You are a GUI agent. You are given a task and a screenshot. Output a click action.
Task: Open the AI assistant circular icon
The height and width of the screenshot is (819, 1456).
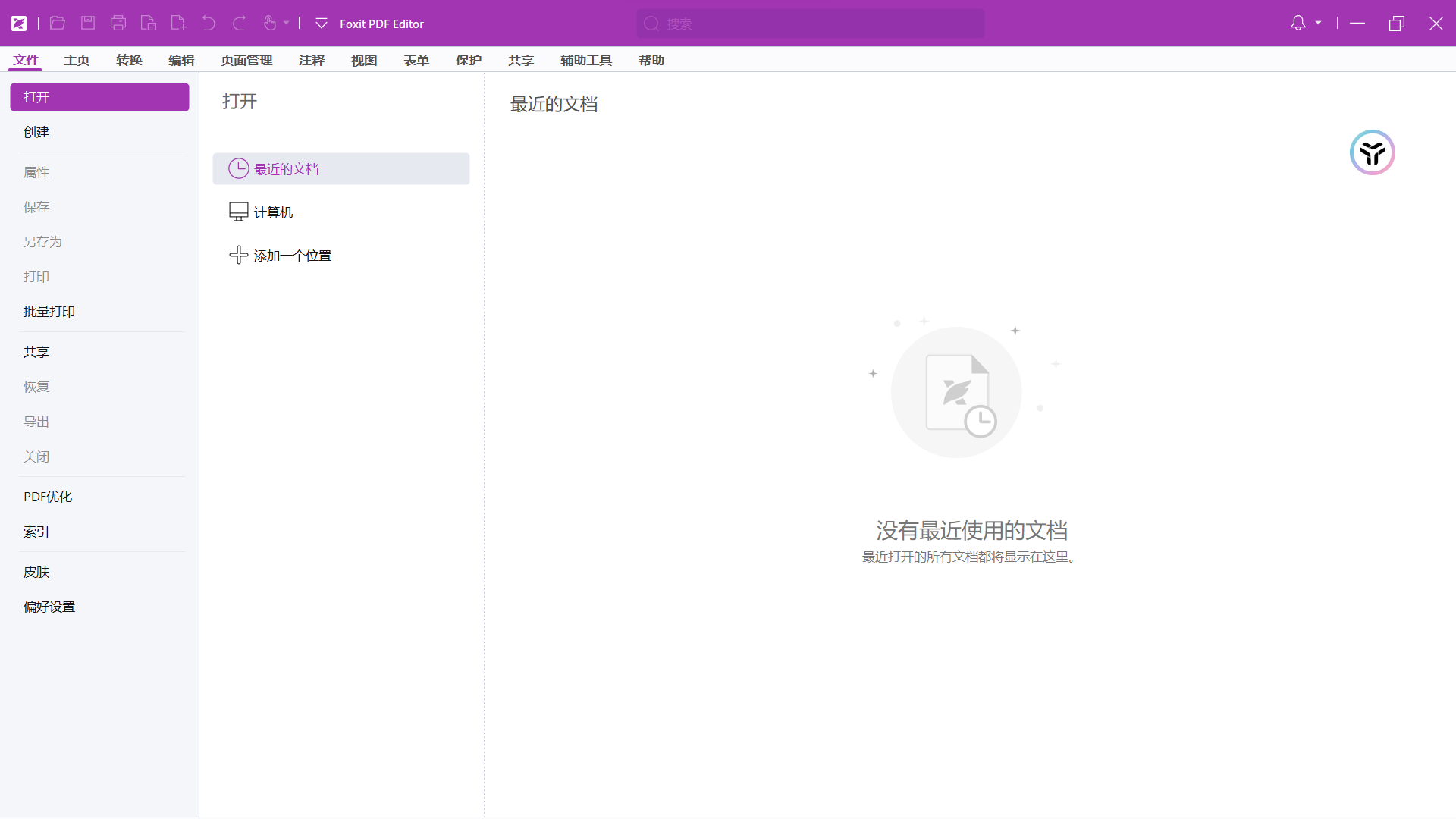click(1372, 152)
